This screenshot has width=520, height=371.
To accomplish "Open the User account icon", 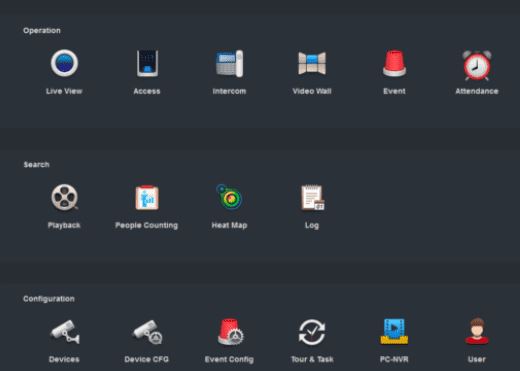I will point(477,331).
